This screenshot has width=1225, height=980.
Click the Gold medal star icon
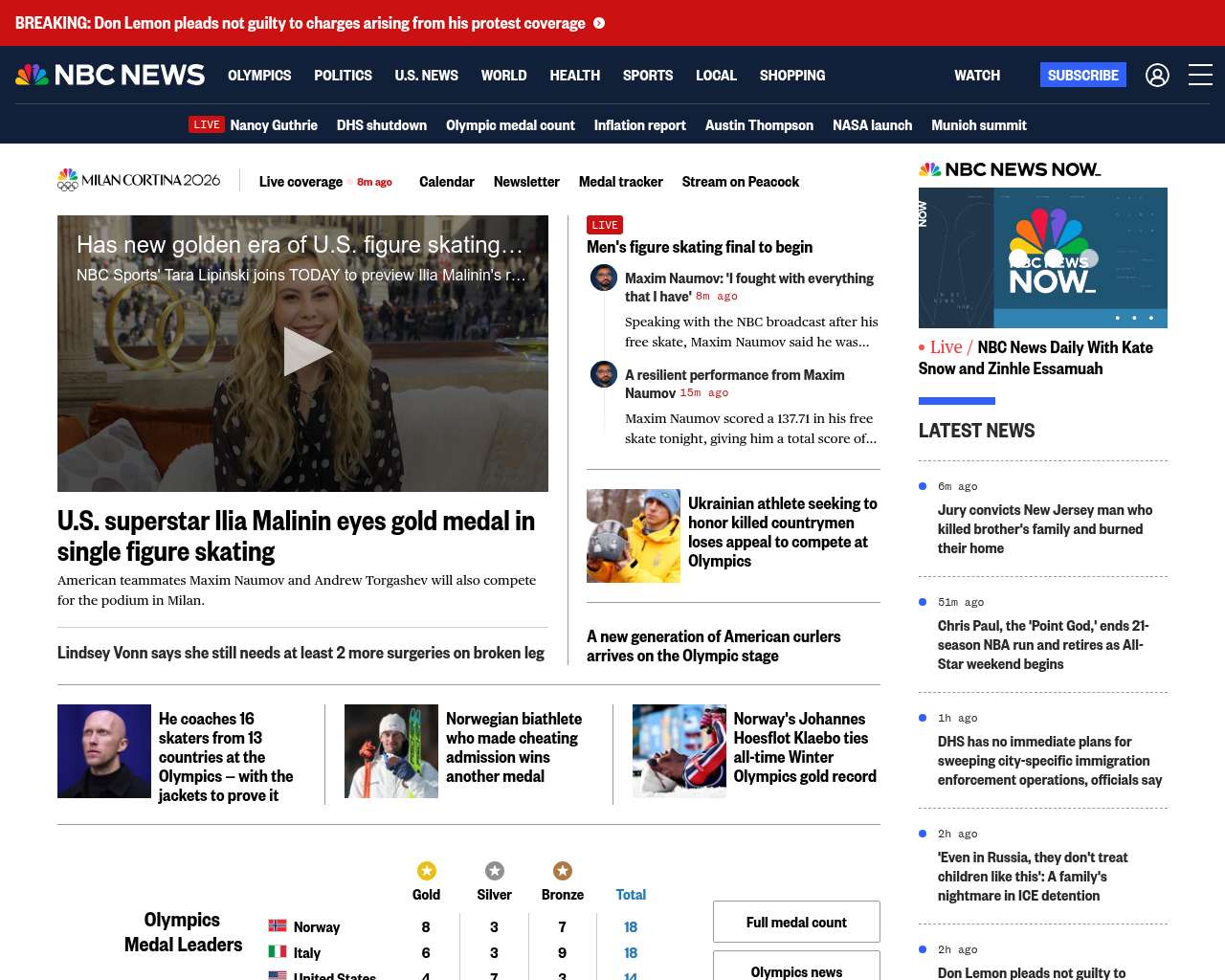[426, 870]
